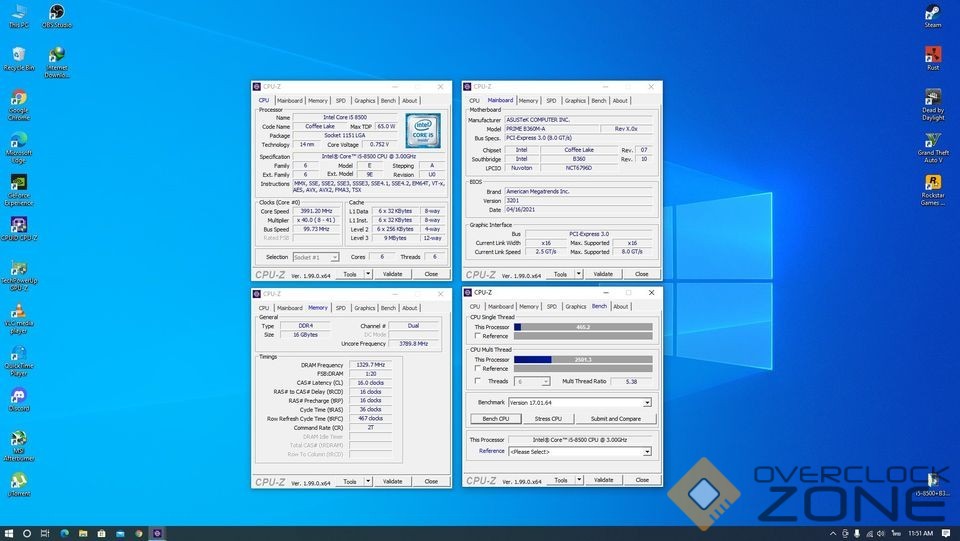Image resolution: width=960 pixels, height=541 pixels.
Task: Click the multi thread This Processor score bar
Action: pos(583,359)
